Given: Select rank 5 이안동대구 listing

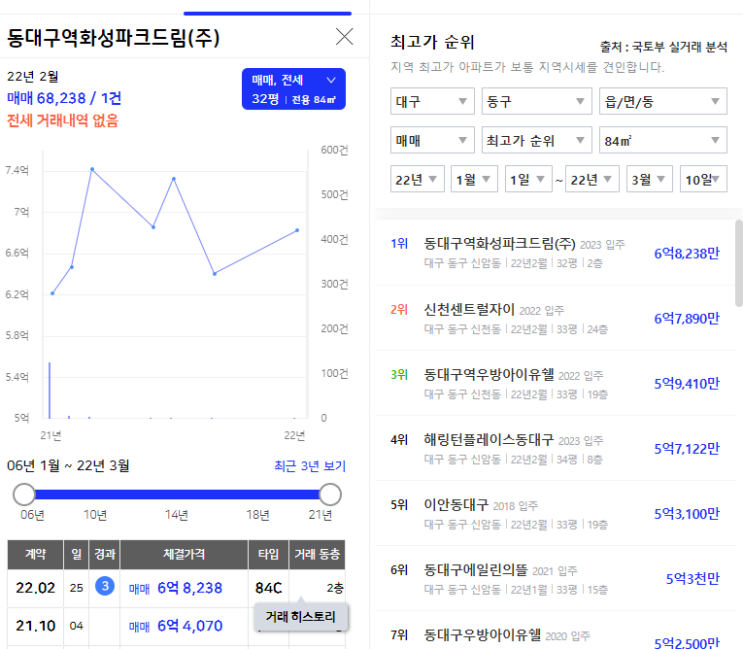Looking at the screenshot, I should (x=554, y=514).
